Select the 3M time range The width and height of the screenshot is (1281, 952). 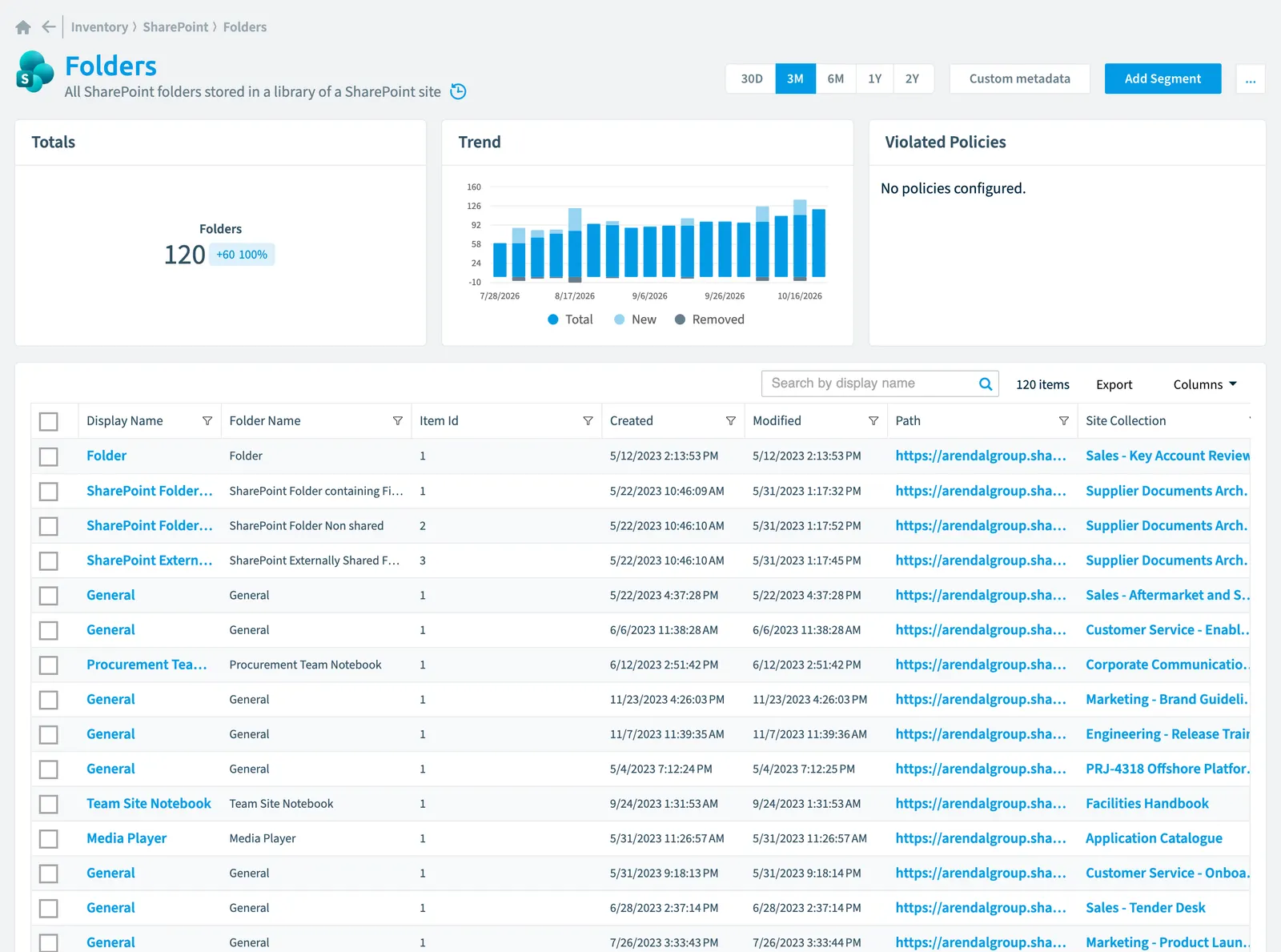click(795, 78)
